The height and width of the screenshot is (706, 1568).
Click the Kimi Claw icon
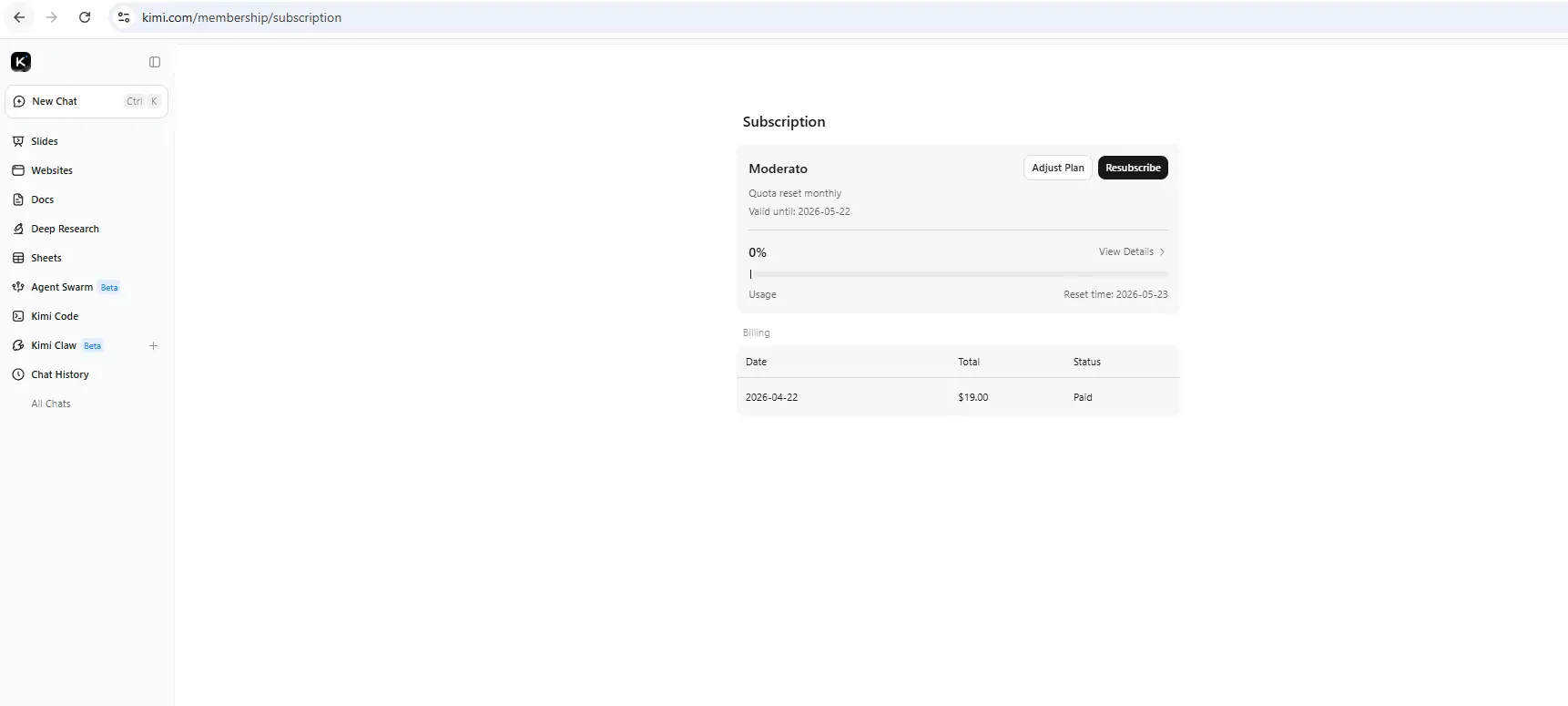point(18,345)
